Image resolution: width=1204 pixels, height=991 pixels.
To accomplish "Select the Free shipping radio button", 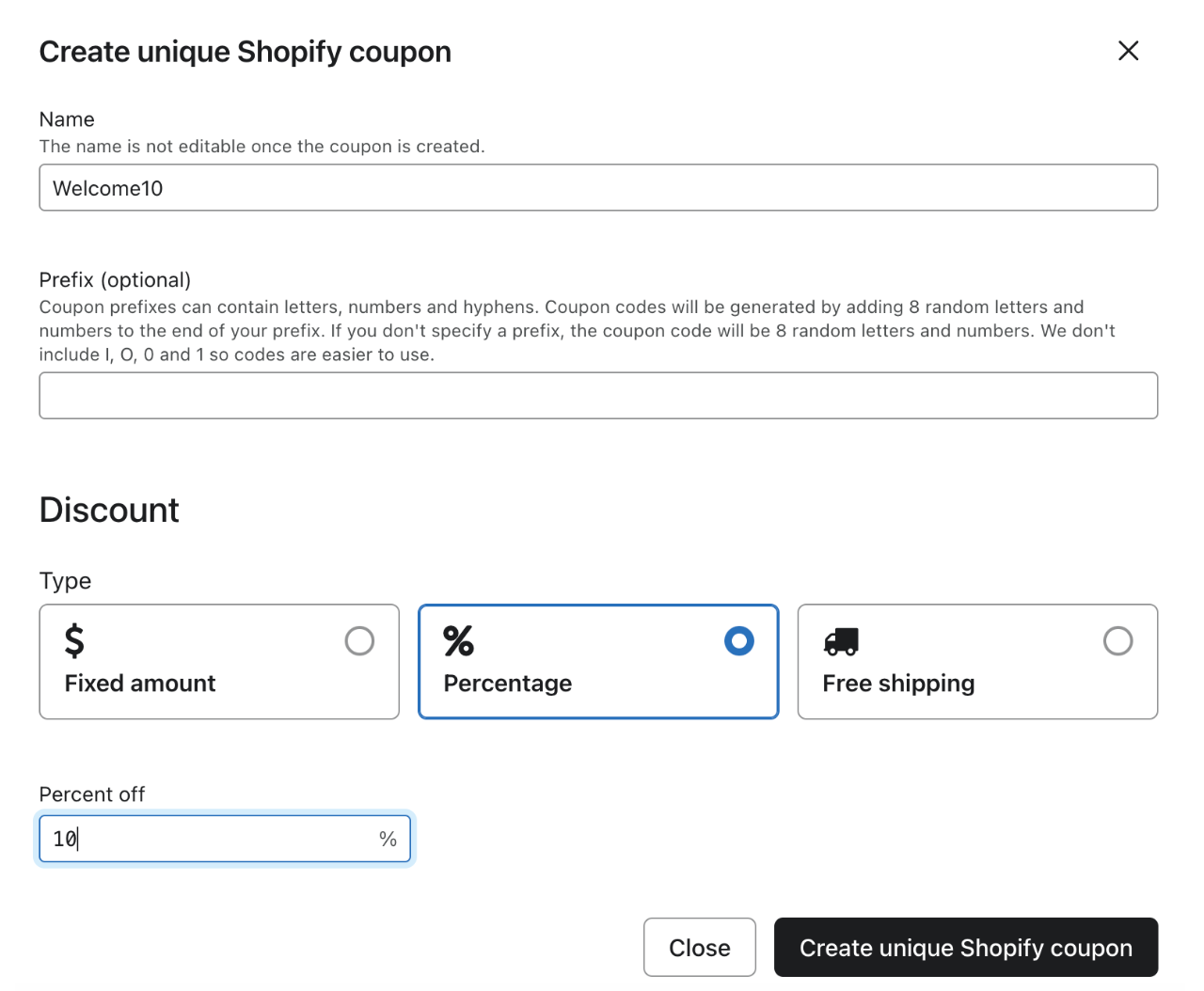I will [x=1117, y=641].
